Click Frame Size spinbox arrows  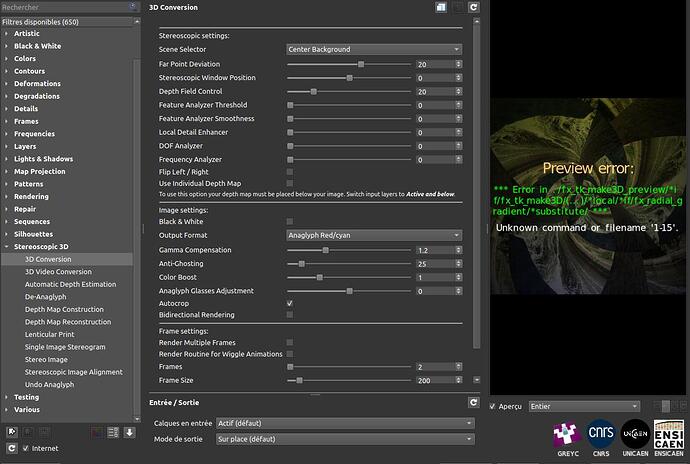[x=459, y=380]
